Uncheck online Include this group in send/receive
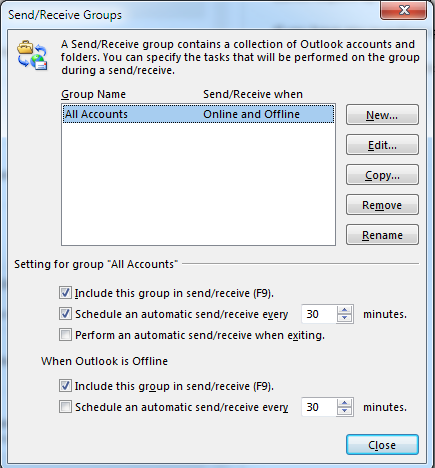The height and width of the screenshot is (468, 435). click(65, 293)
